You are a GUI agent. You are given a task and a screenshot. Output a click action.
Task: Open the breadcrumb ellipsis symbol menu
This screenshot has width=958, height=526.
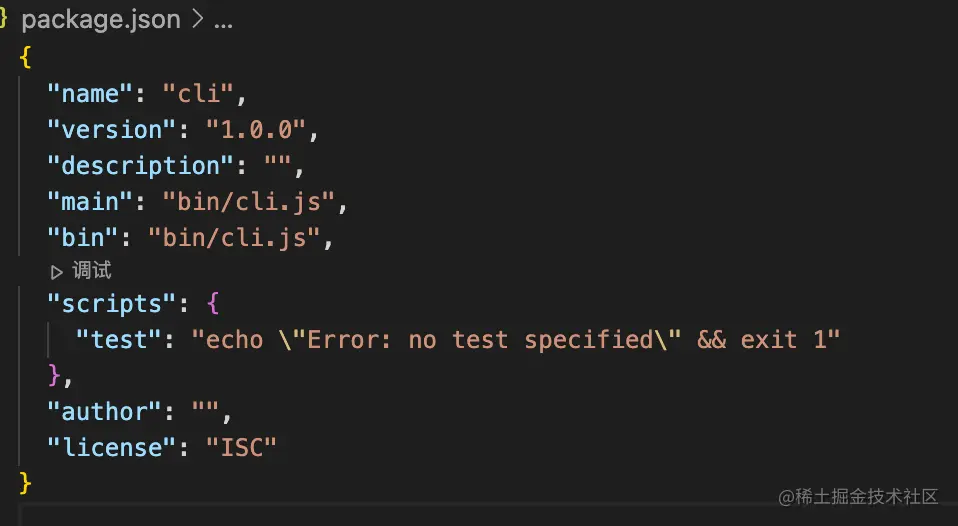(x=223, y=24)
